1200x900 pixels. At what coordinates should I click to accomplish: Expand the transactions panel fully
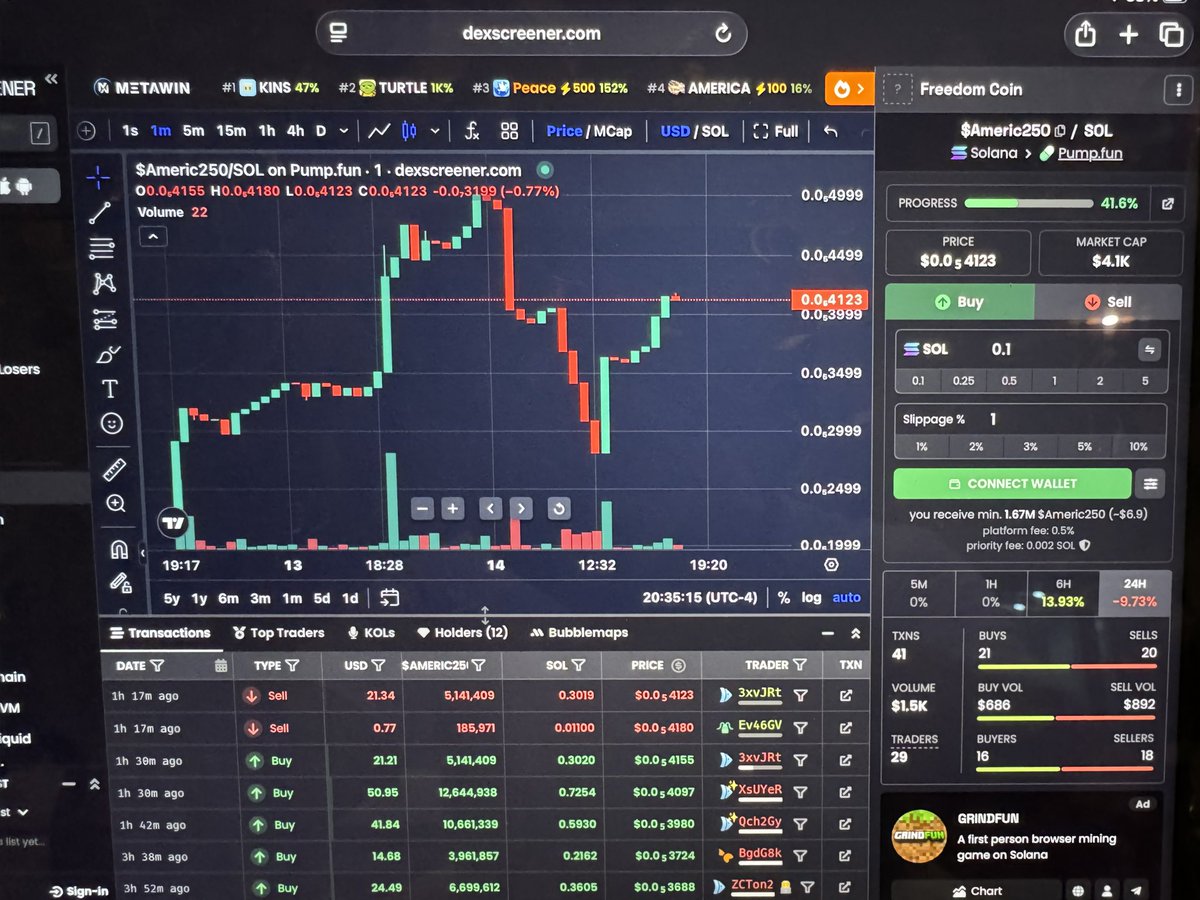856,634
